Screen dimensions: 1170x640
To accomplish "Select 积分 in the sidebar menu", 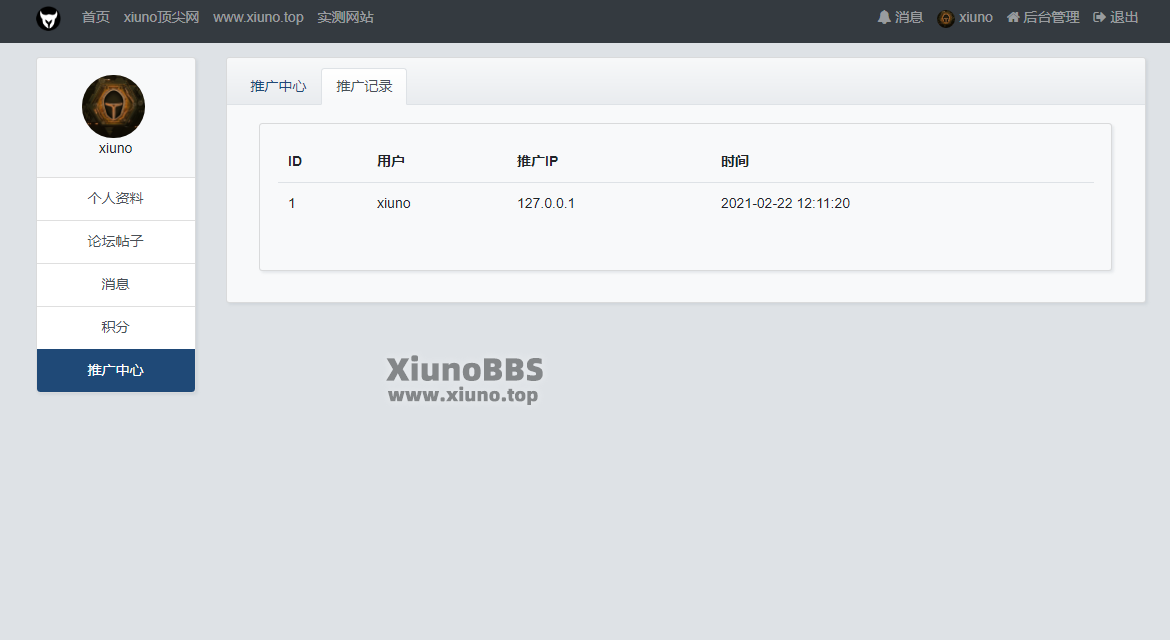I will point(116,327).
